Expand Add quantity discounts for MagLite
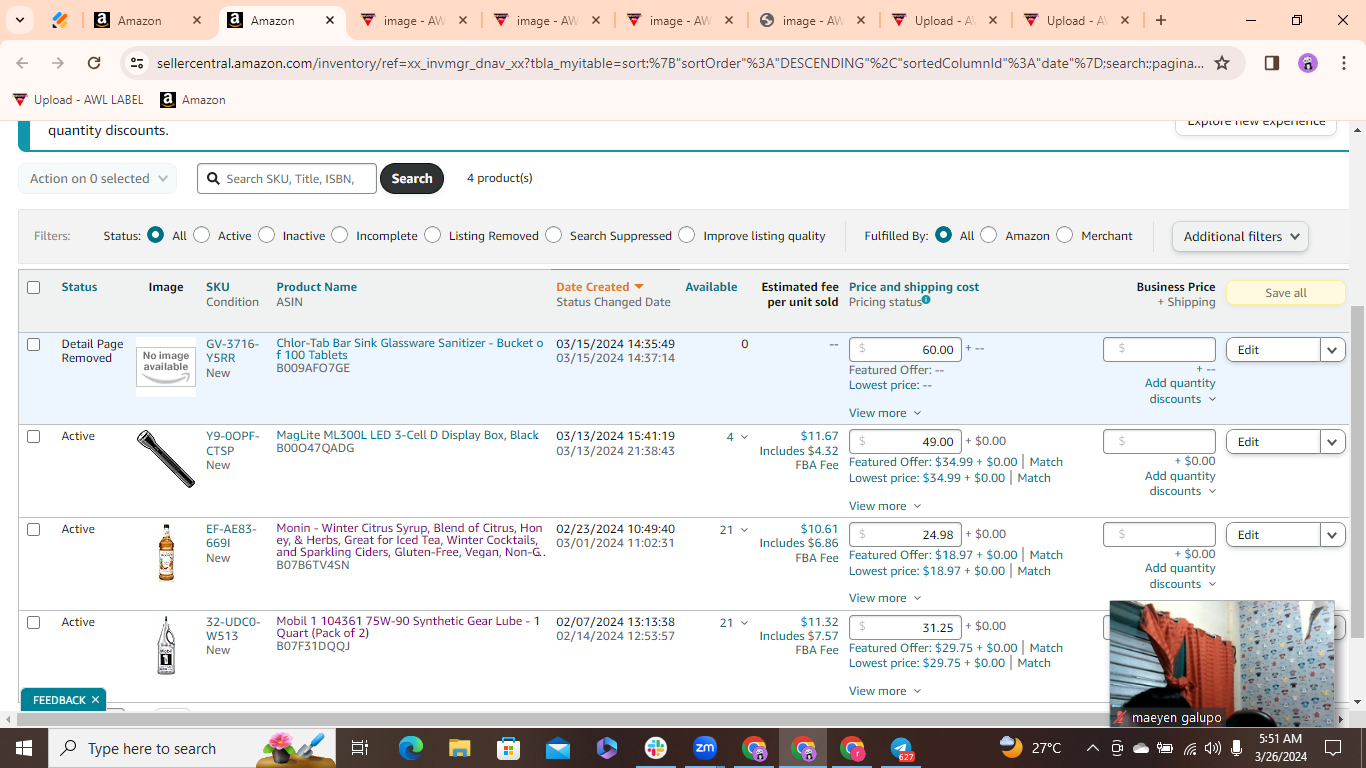This screenshot has height=768, width=1366. pos(1180,483)
